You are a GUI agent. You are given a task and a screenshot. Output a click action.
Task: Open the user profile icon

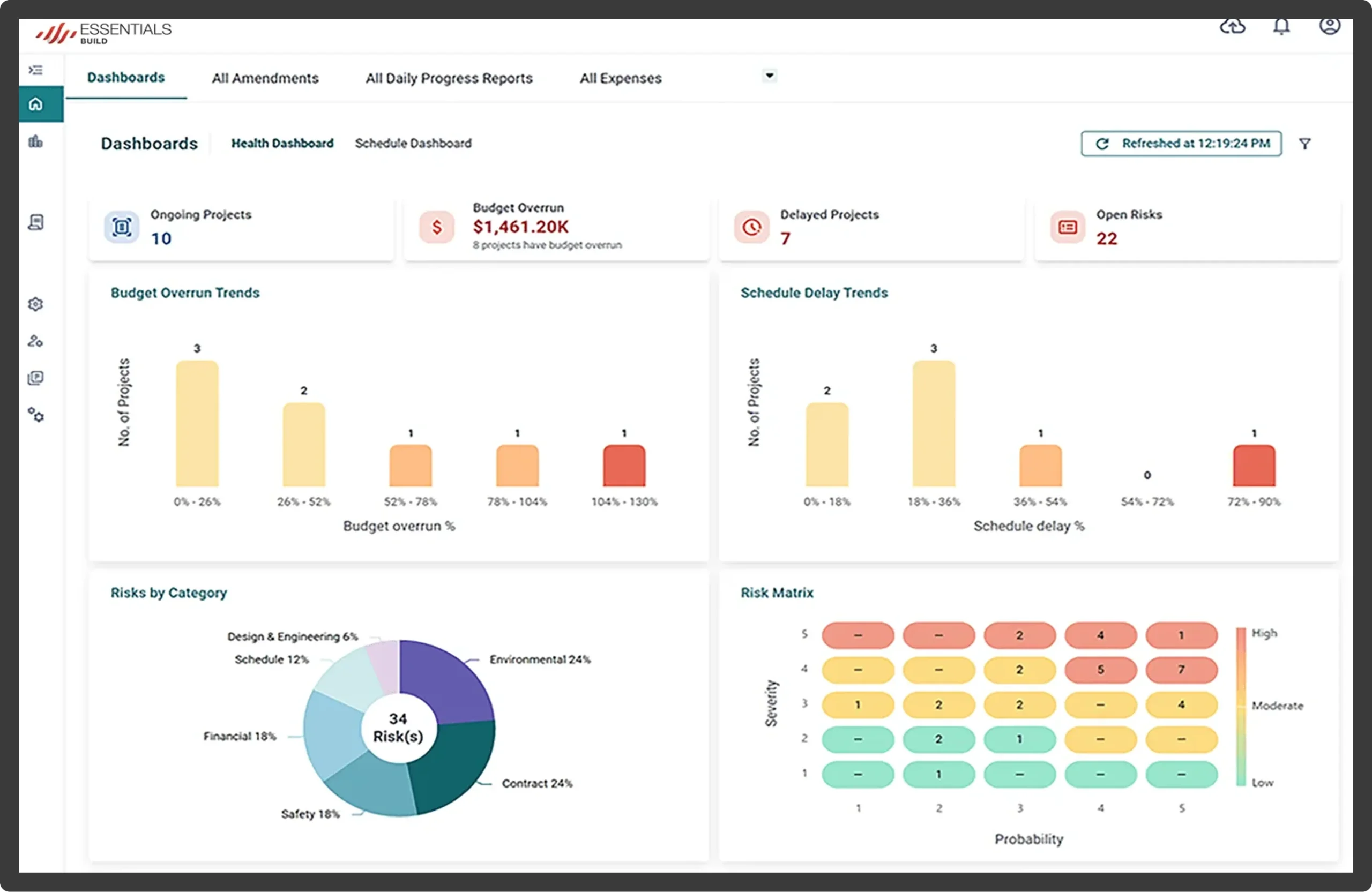coord(1329,25)
